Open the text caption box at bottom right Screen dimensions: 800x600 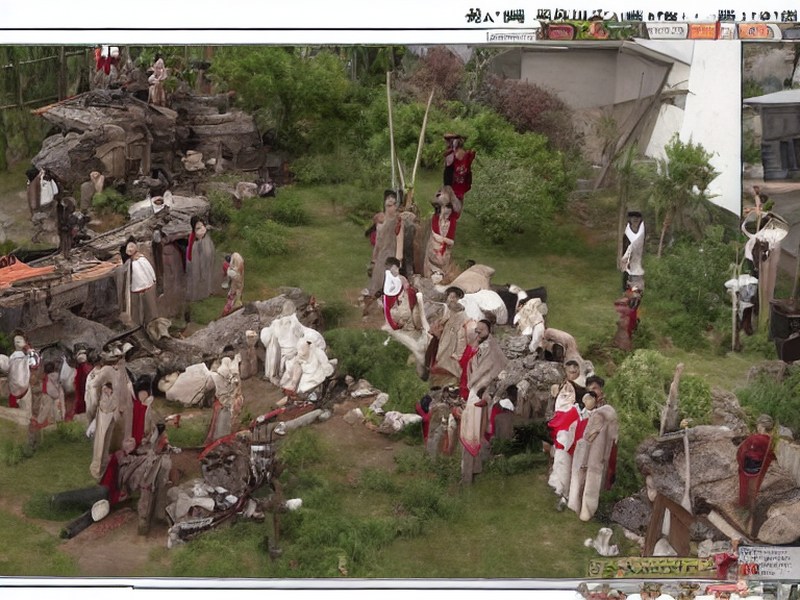(x=769, y=562)
